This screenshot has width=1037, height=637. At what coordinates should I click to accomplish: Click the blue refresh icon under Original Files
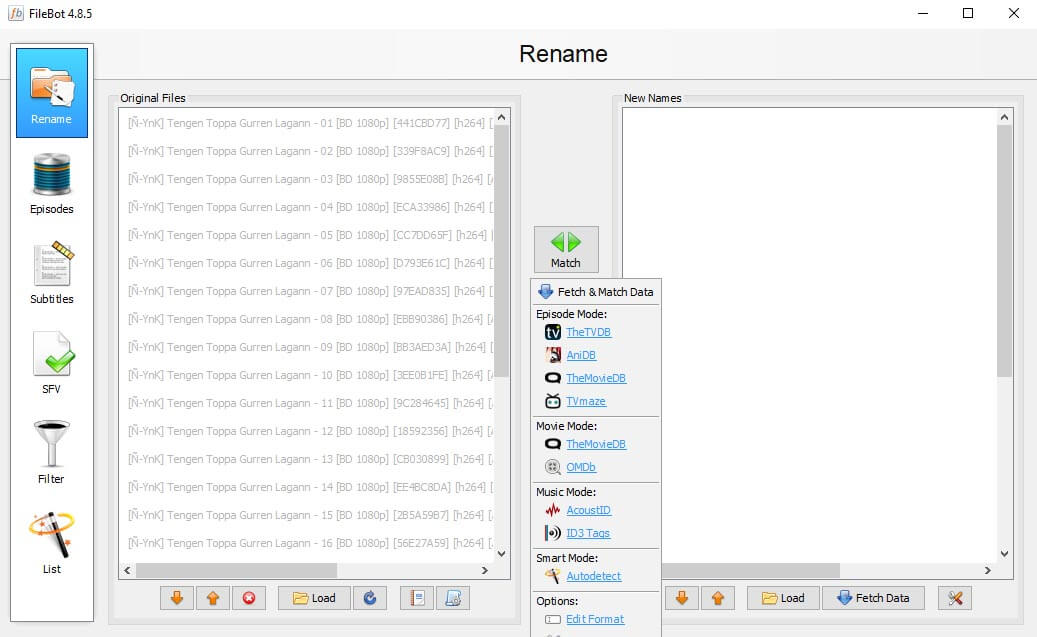coord(370,598)
